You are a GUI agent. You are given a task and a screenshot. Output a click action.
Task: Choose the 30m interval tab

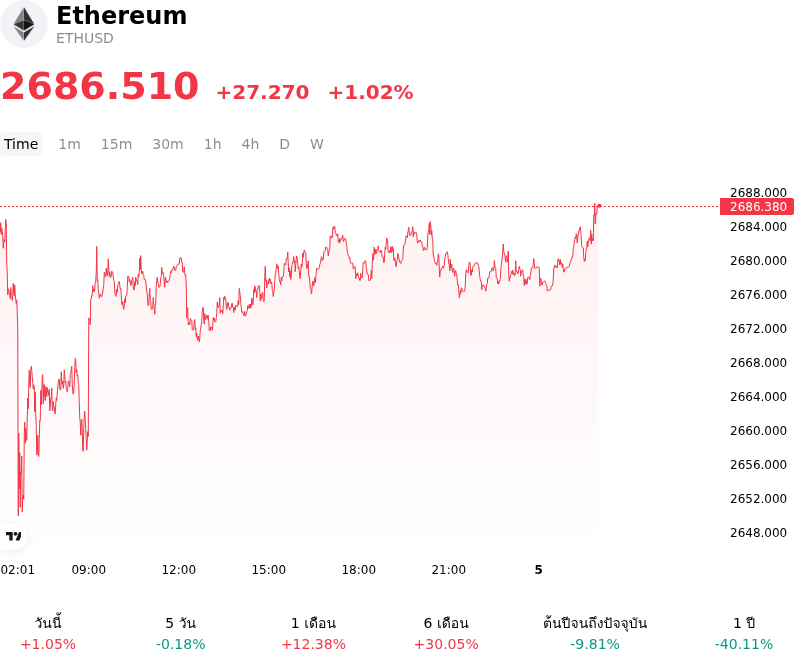coord(168,144)
